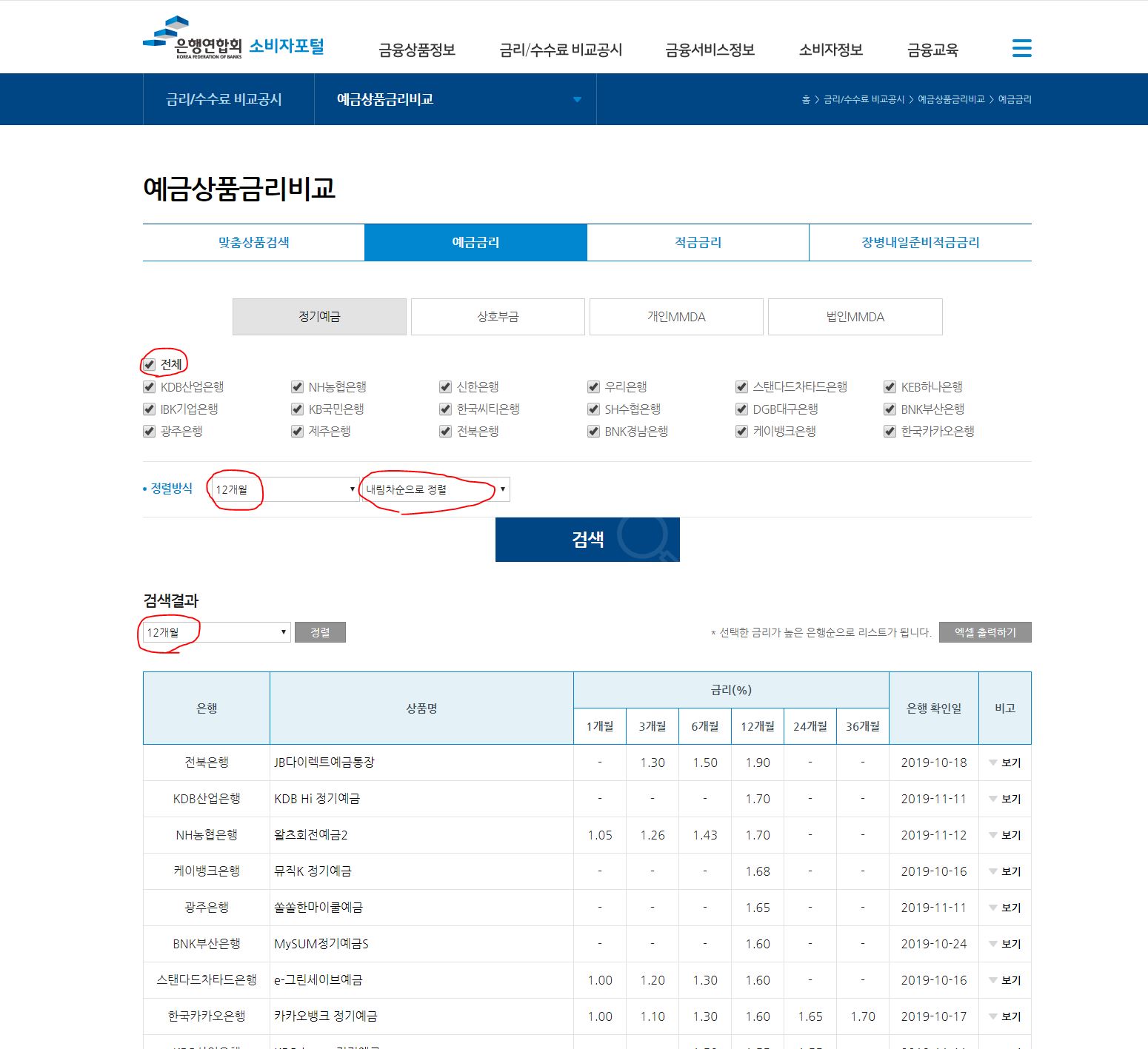Viewport: 1148px width, 1049px height.
Task: Uncheck the BNK부산은행 checkbox
Action: pos(890,409)
